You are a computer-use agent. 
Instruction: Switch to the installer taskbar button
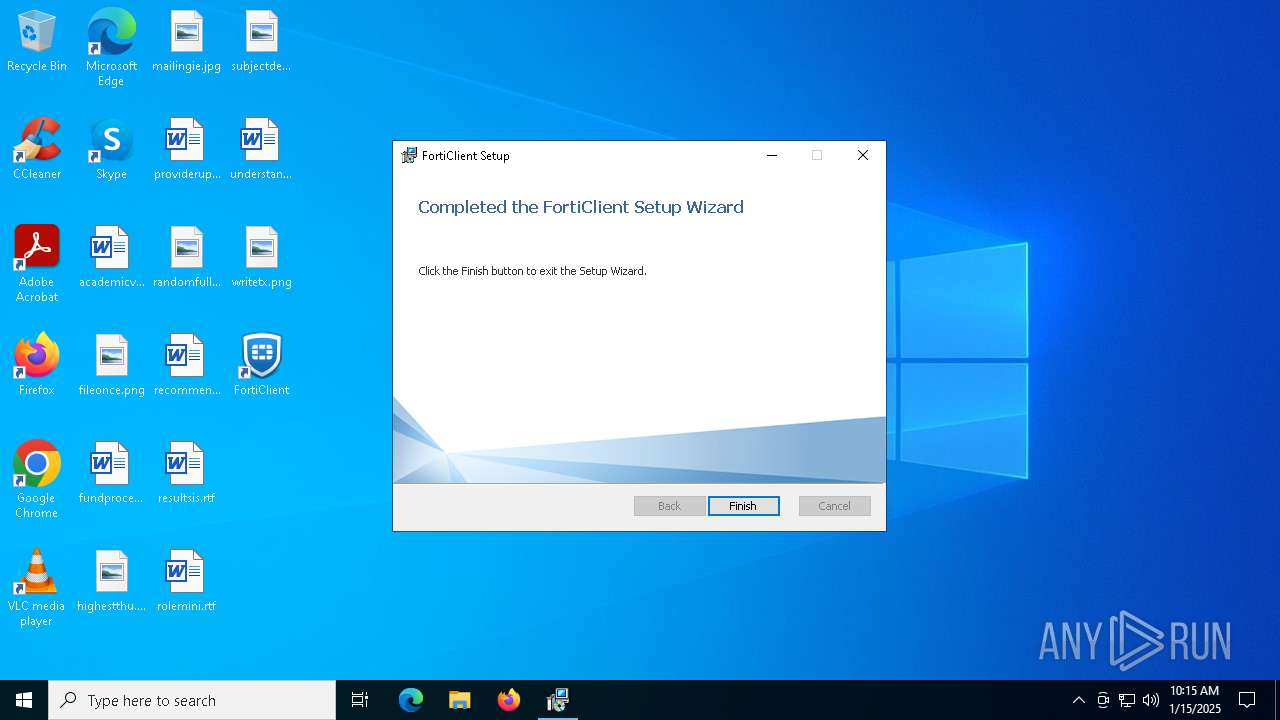557,700
